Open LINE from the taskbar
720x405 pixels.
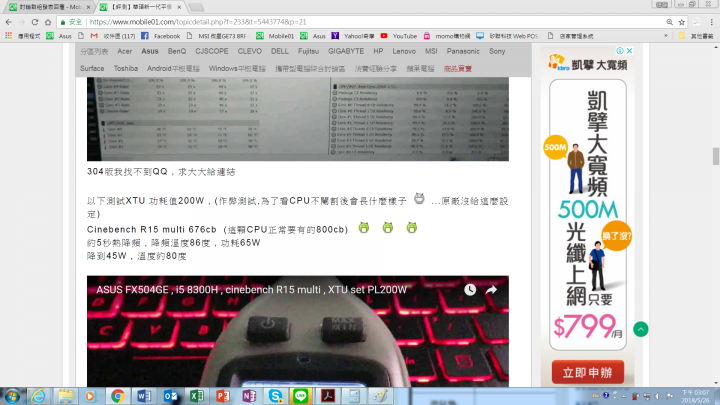(301, 396)
